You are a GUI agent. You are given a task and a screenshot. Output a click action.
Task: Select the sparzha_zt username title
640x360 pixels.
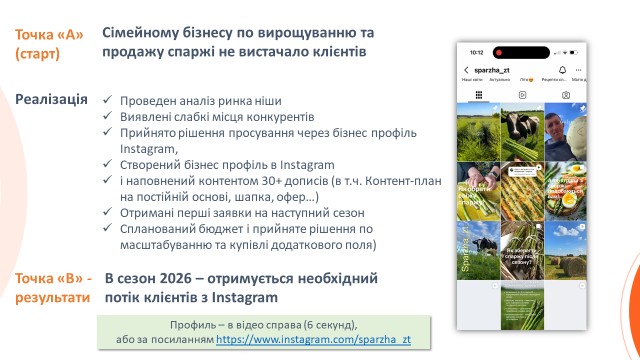(x=492, y=70)
